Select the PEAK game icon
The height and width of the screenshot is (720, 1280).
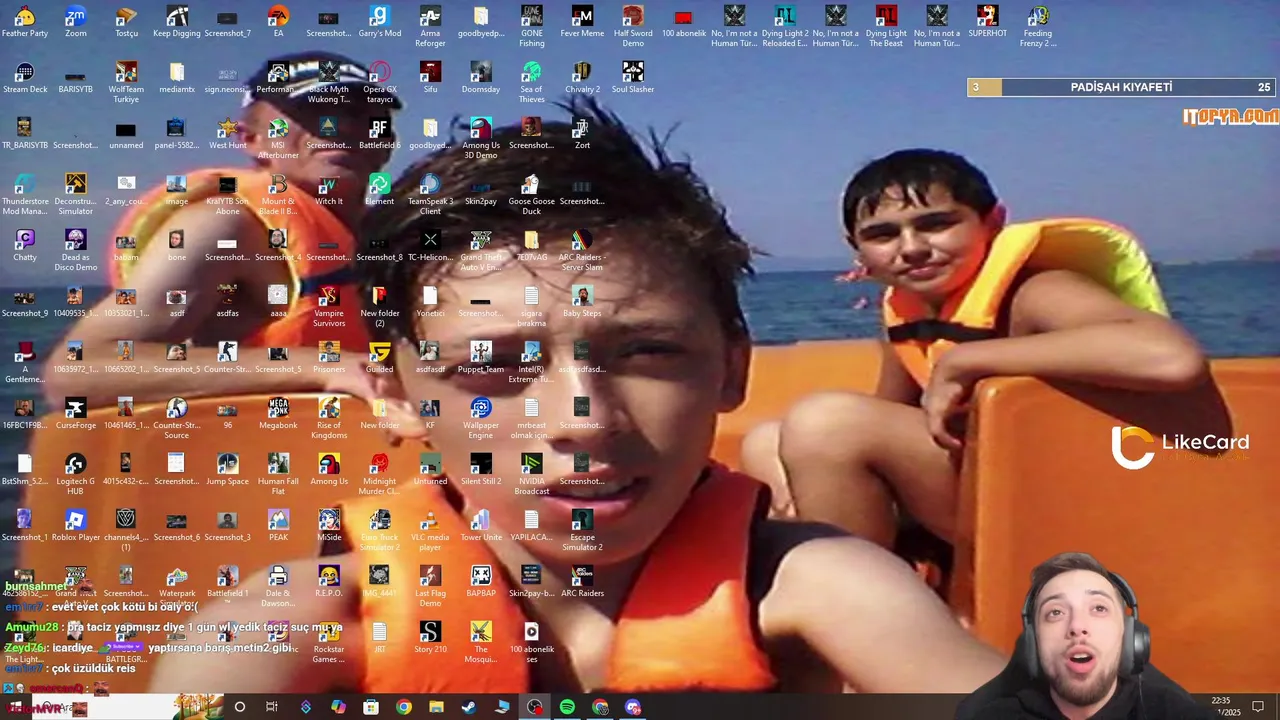click(278, 521)
